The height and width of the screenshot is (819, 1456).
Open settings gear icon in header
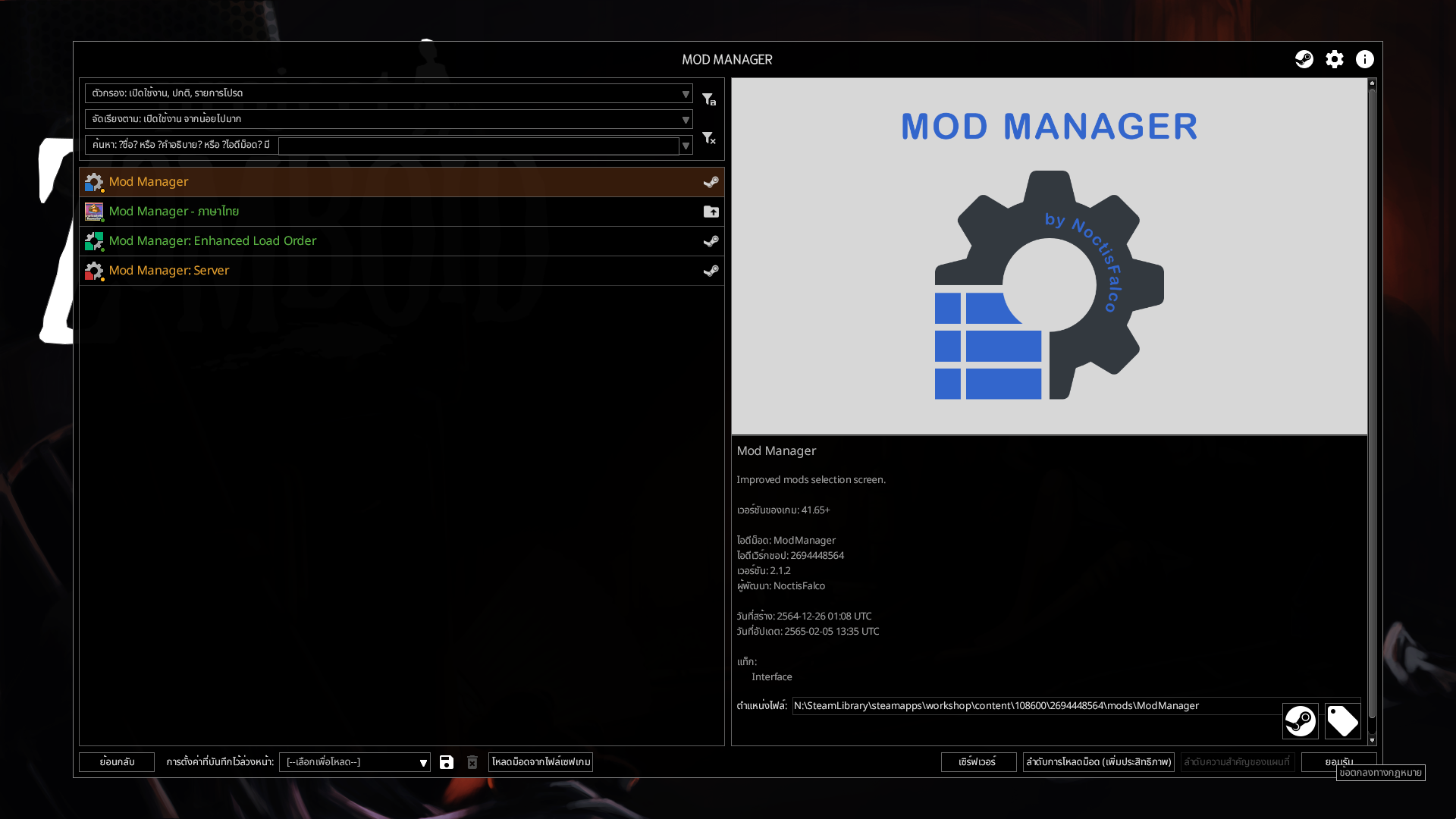click(1334, 59)
